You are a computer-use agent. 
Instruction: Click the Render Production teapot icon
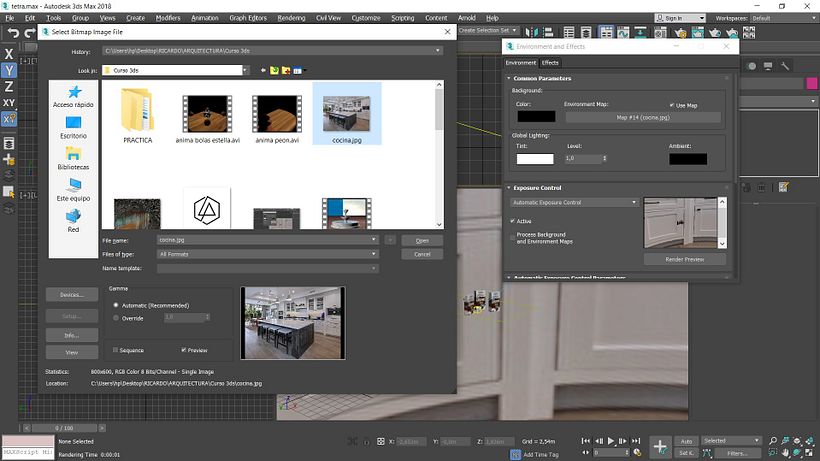(715, 32)
